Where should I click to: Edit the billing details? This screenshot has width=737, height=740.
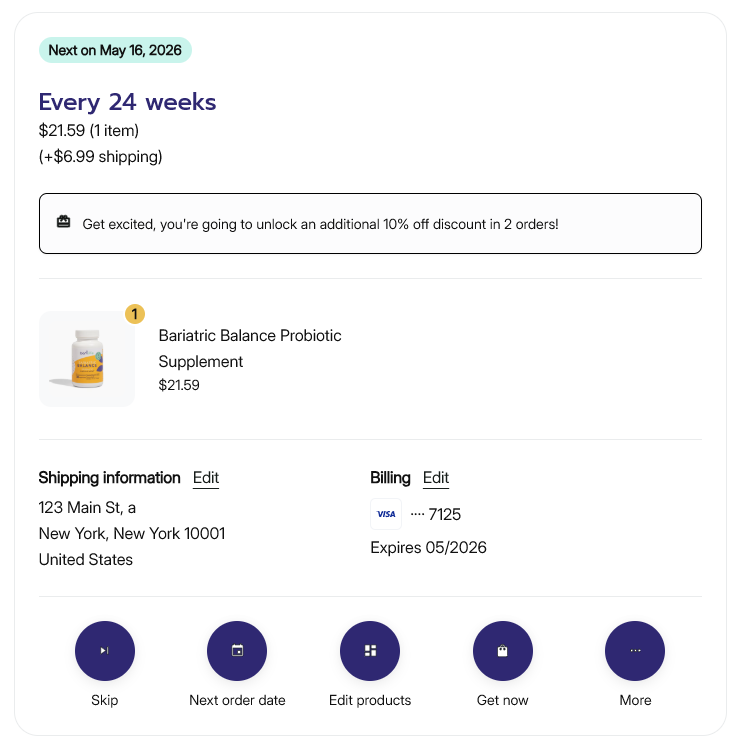coord(436,478)
